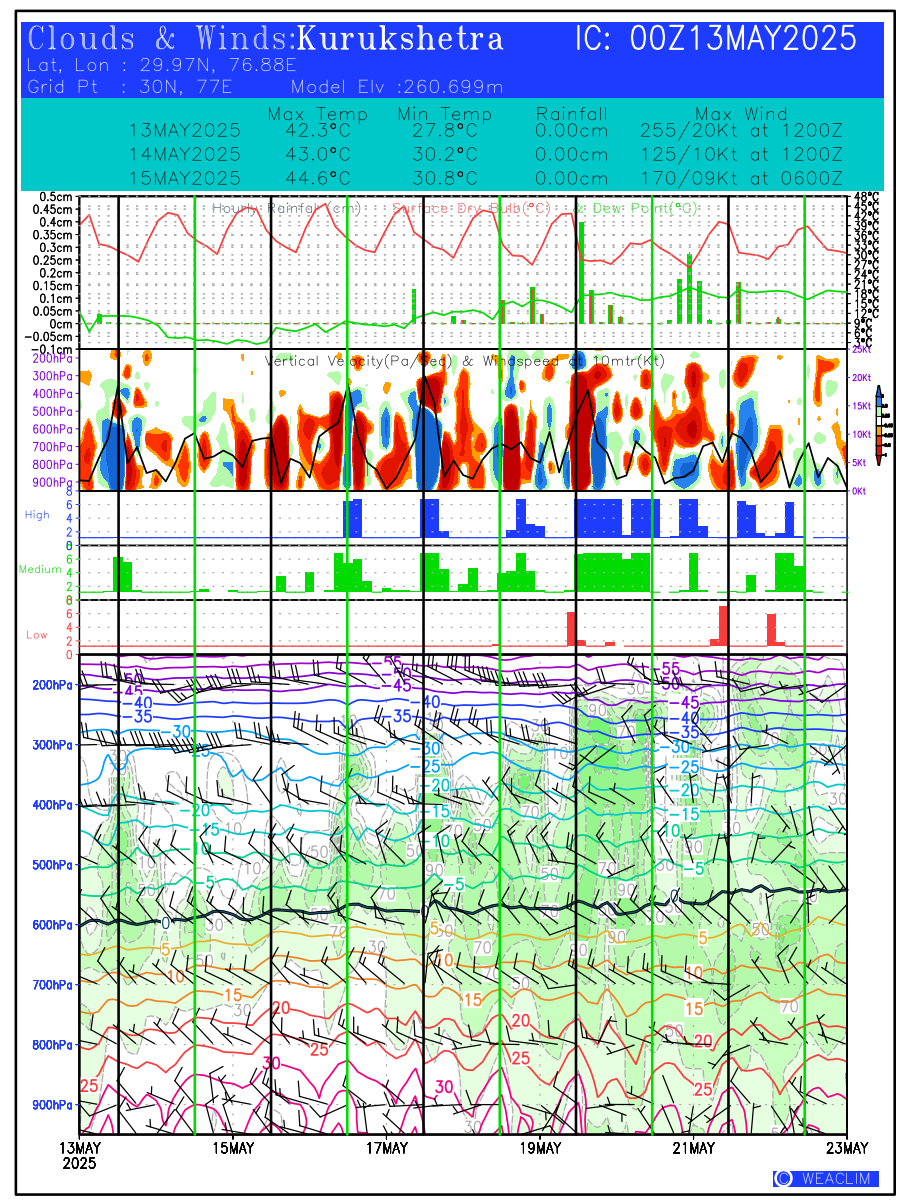Click the 27.8°C min temp value
This screenshot has height=1200, width=900.
pos(445,130)
